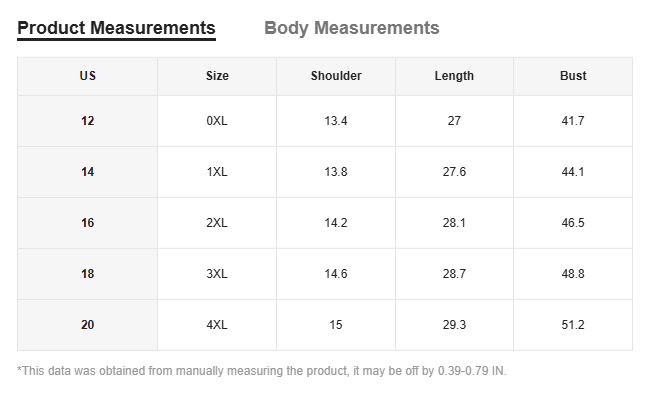Select the US size 20 row label
Screen dimensions: 662x394
(87, 325)
